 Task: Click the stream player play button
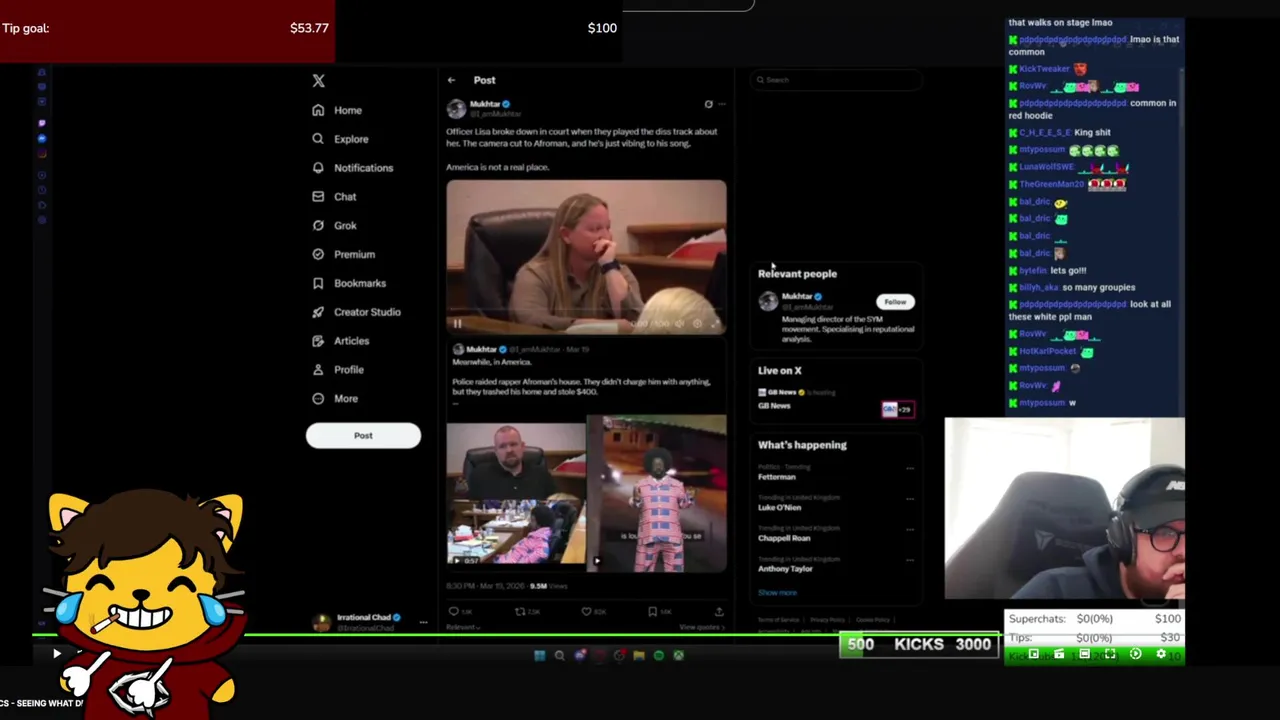[57, 654]
